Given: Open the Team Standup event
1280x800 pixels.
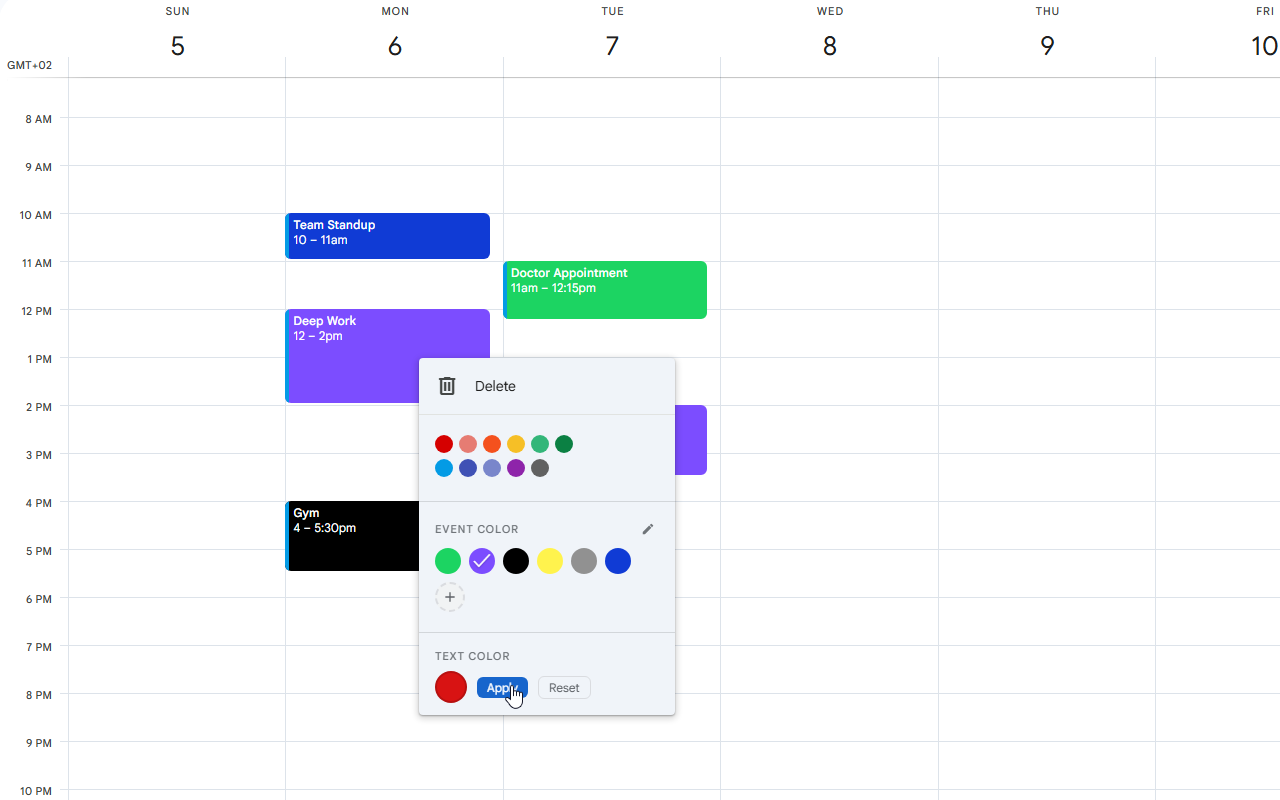Looking at the screenshot, I should (x=388, y=236).
